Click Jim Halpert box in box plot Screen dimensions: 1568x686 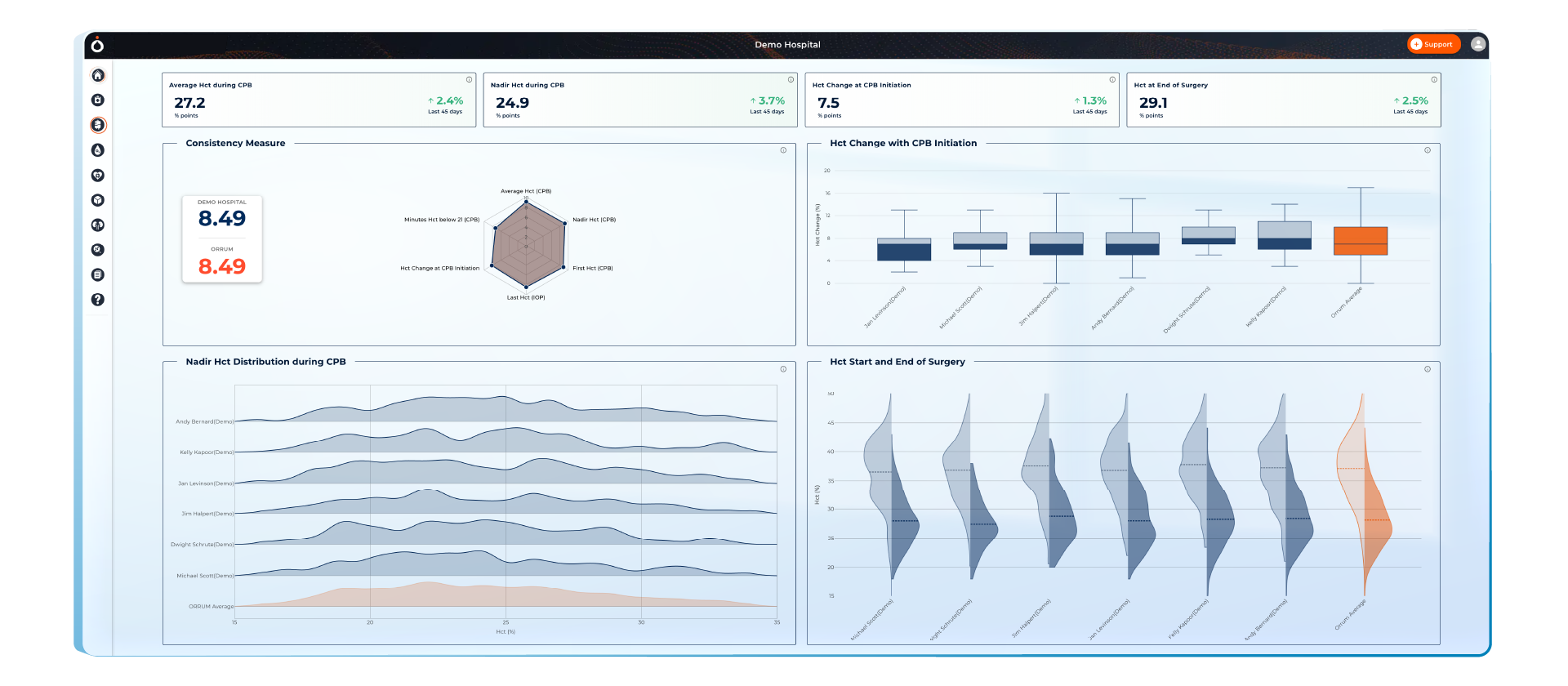click(1056, 243)
